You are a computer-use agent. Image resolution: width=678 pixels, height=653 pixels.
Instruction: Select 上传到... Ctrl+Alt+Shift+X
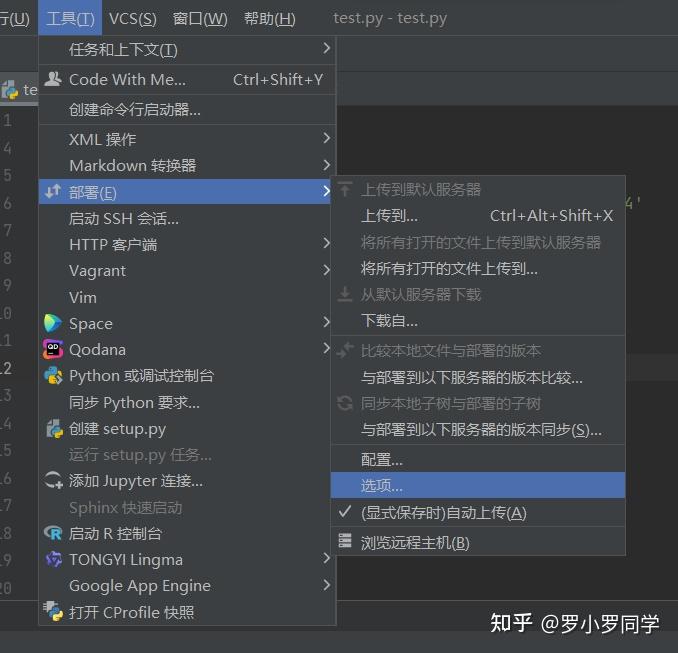pos(478,215)
